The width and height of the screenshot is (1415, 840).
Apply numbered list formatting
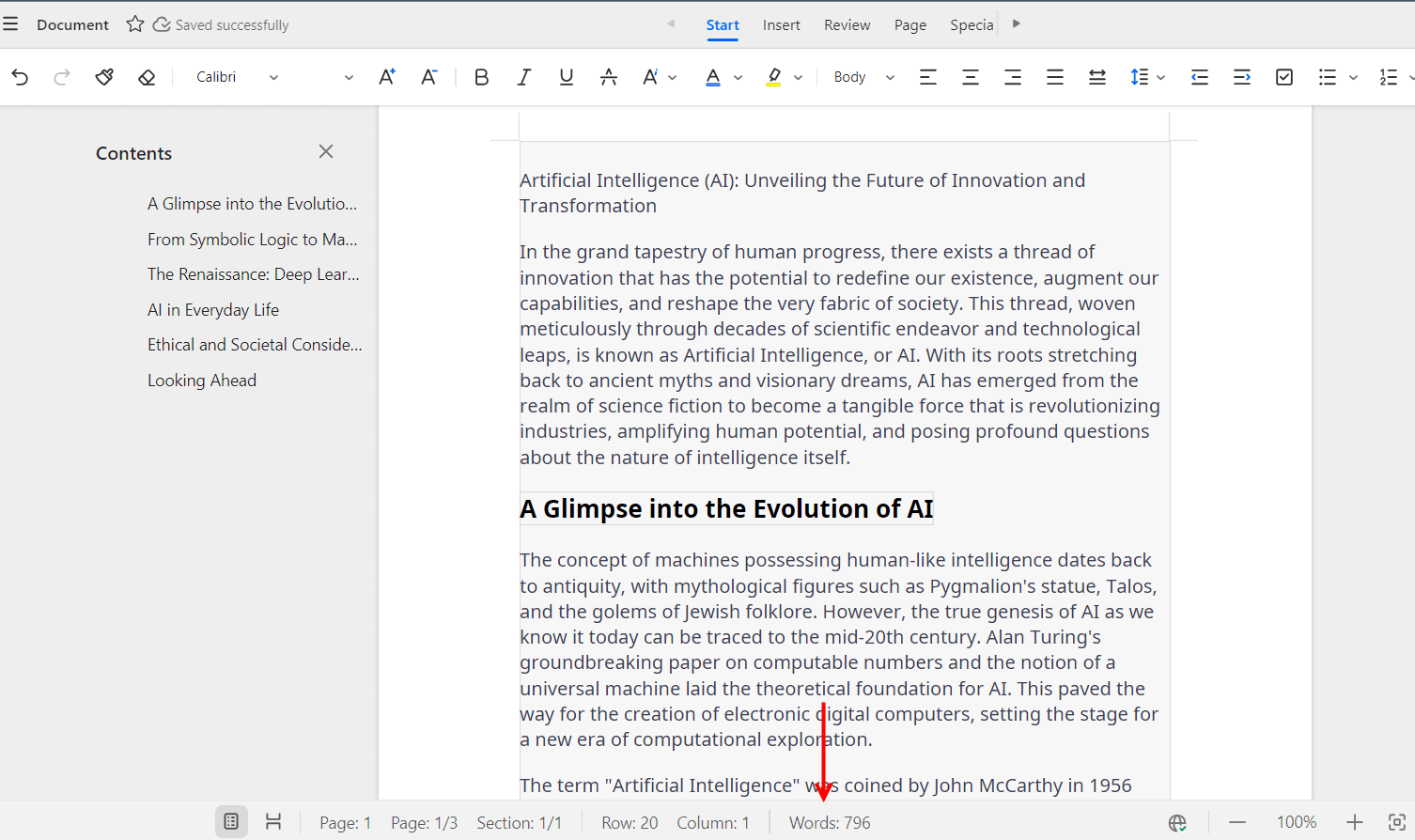pyautogui.click(x=1388, y=77)
